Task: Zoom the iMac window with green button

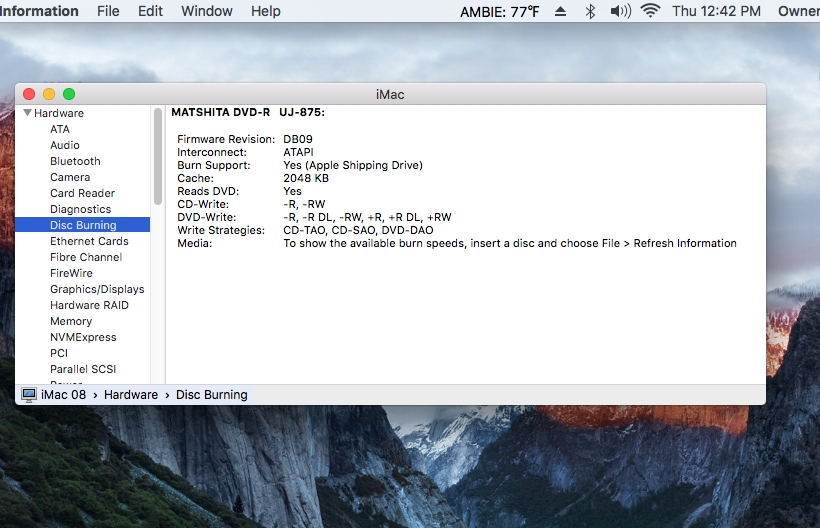Action: pos(69,94)
